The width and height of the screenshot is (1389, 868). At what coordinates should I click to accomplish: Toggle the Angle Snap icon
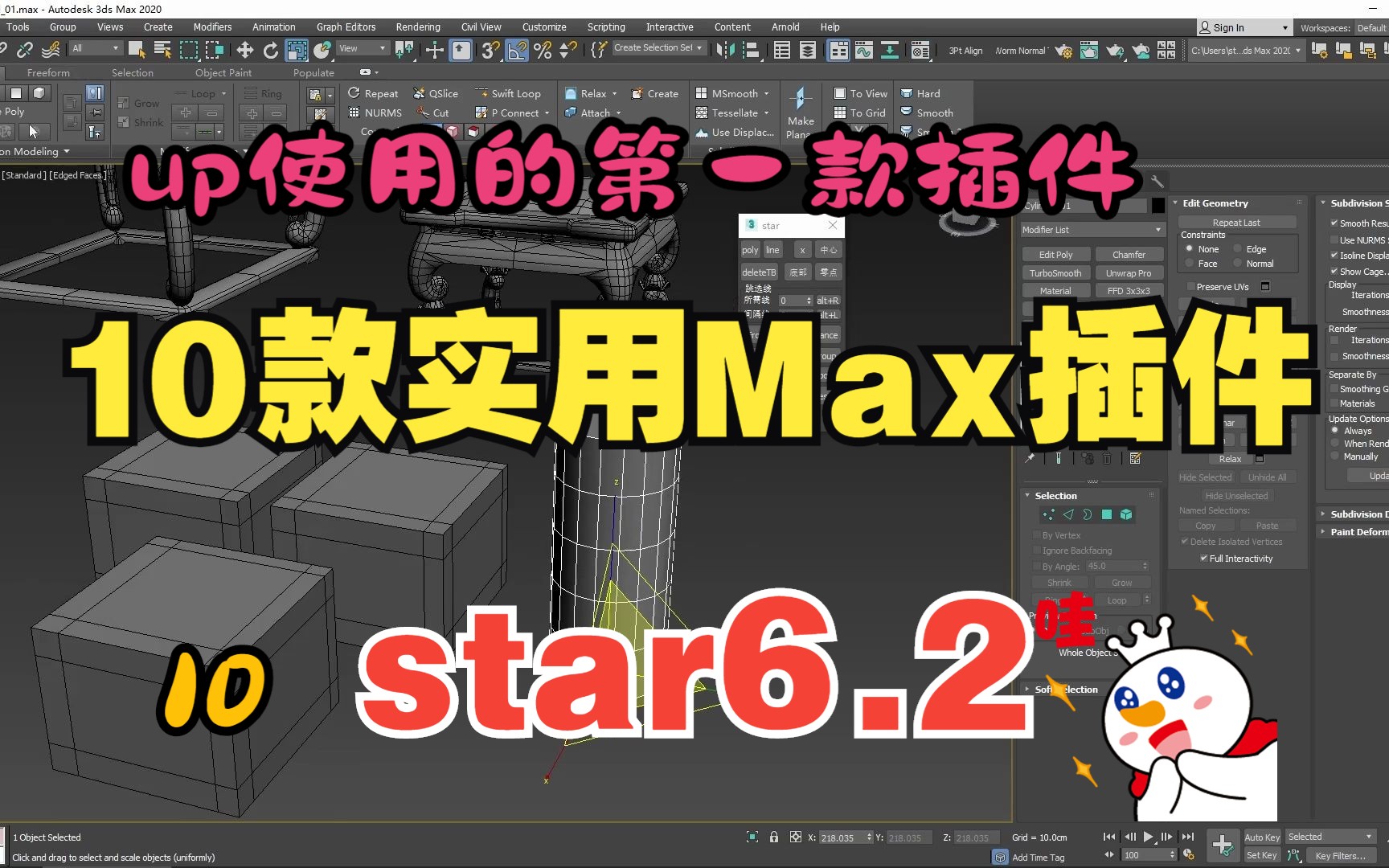click(517, 50)
